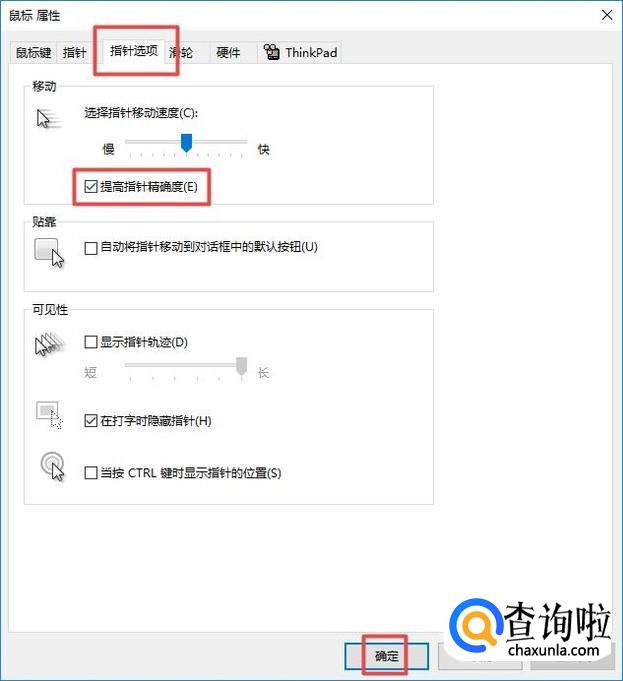Open the ThinkPad tab
Screen dimensions: 623x681
300,53
